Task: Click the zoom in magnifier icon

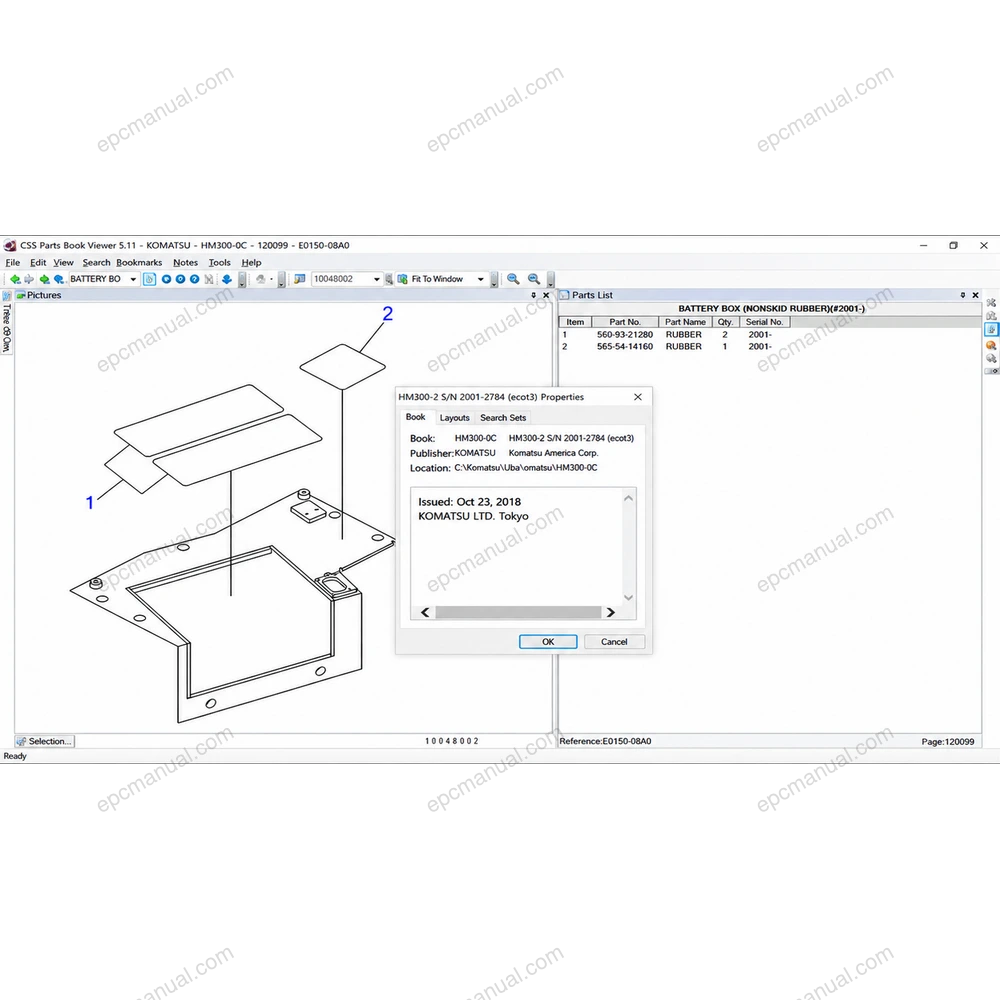Action: pos(513,279)
